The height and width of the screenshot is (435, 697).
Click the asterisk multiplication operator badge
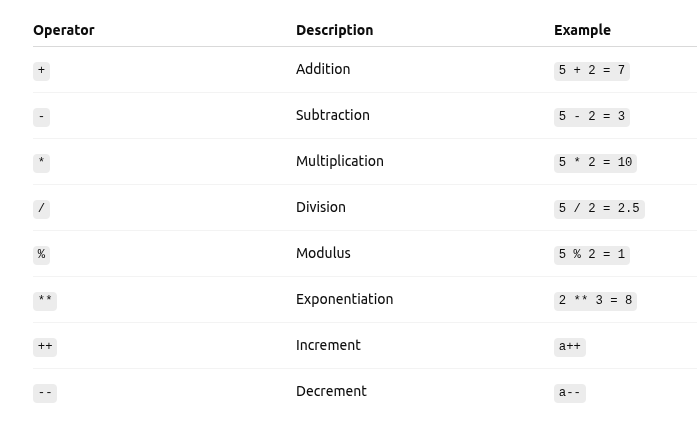pos(41,163)
